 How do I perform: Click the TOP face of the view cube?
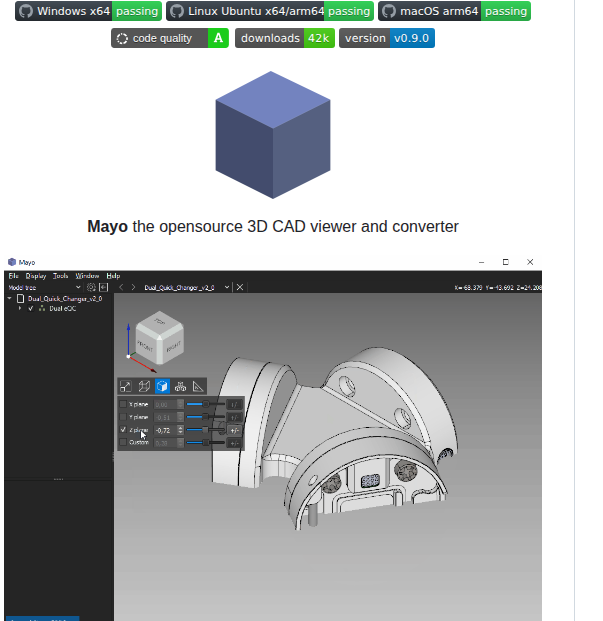159,321
